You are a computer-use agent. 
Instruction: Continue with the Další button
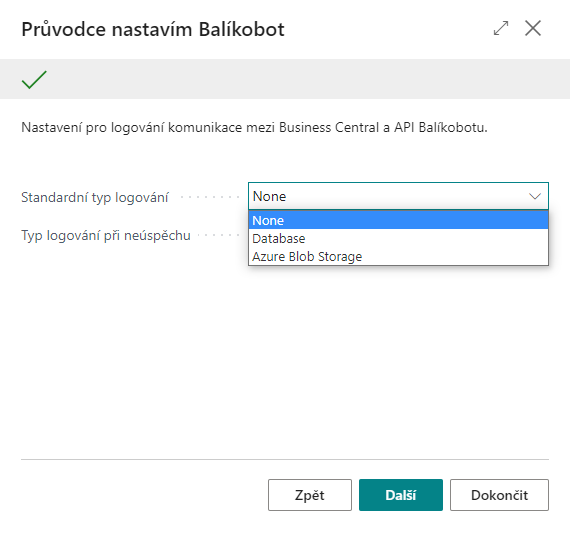coord(401,495)
